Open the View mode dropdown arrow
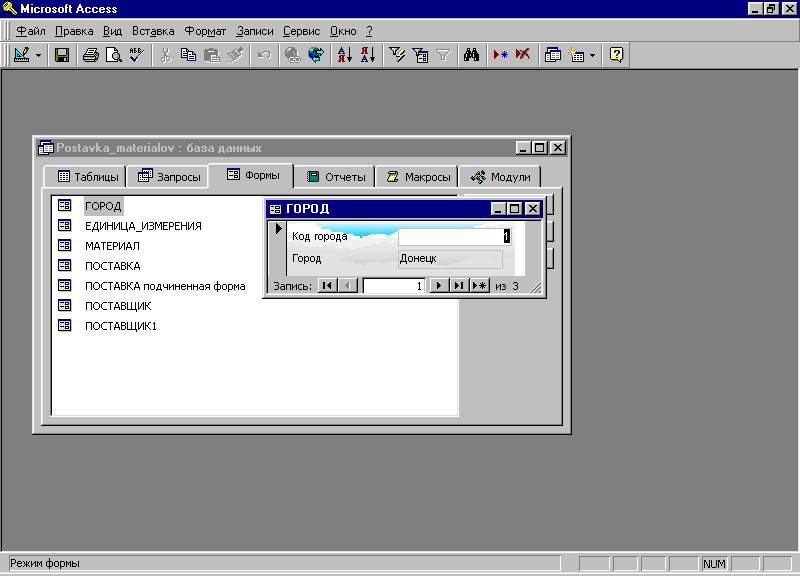 pyautogui.click(x=38, y=55)
